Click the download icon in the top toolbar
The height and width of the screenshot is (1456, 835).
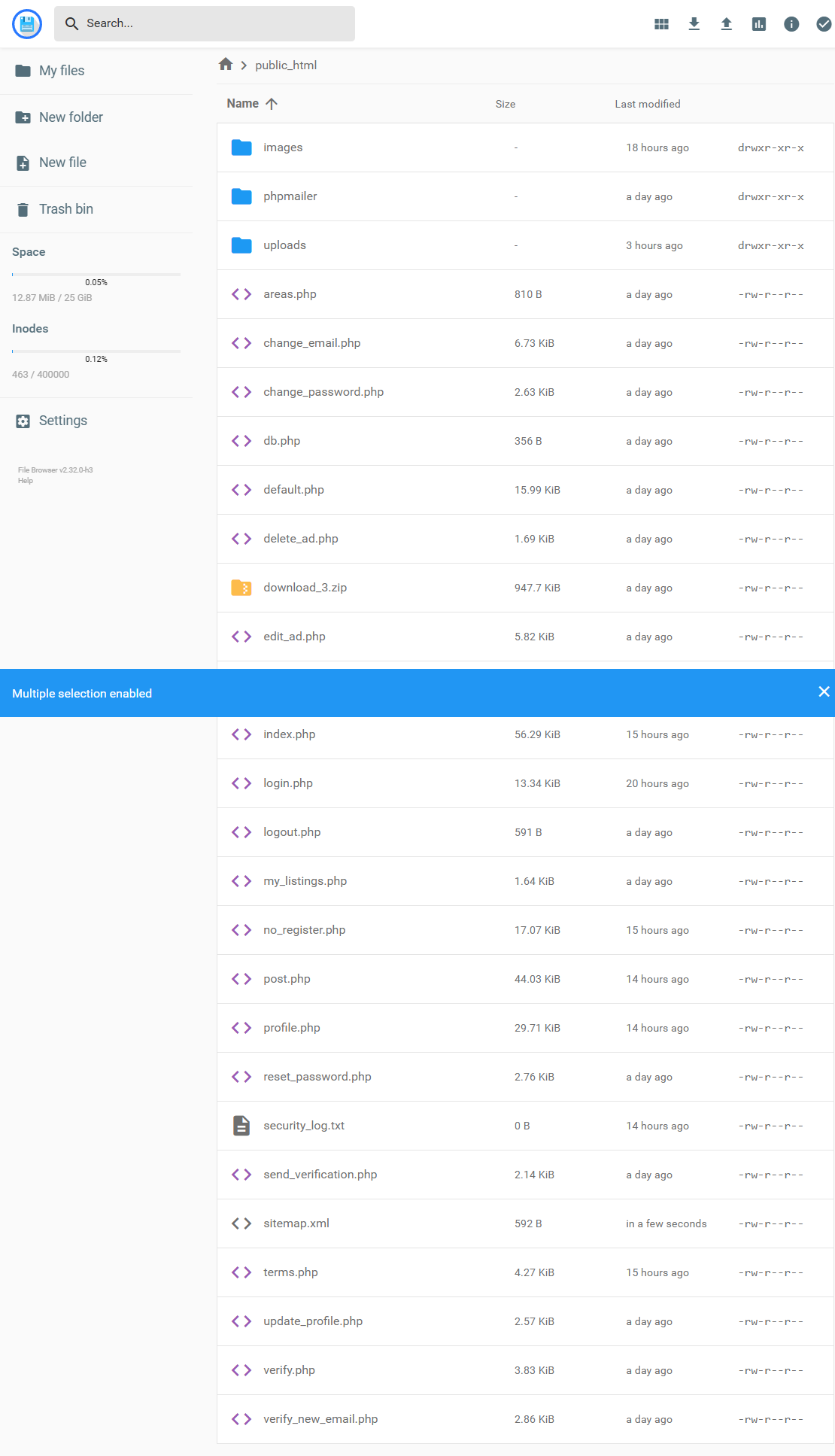(x=694, y=24)
